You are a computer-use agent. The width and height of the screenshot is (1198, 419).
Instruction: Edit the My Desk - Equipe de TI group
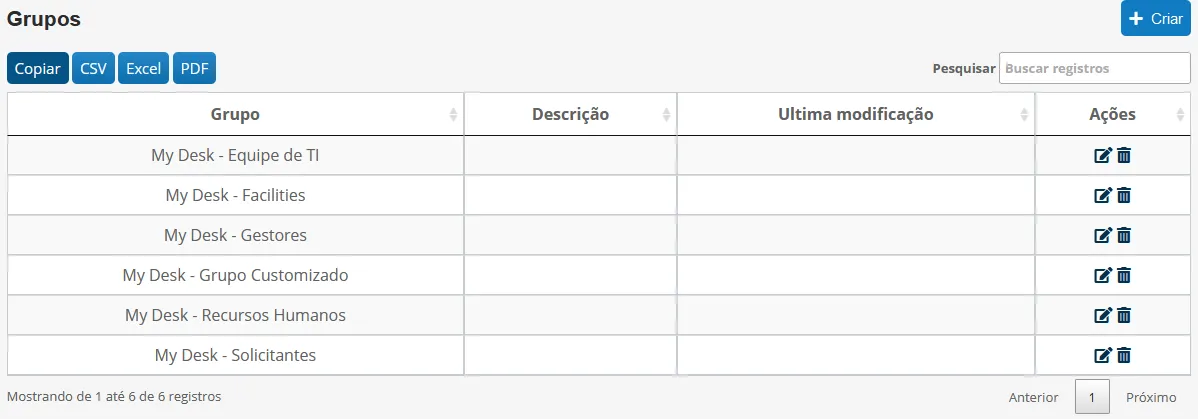point(1102,155)
